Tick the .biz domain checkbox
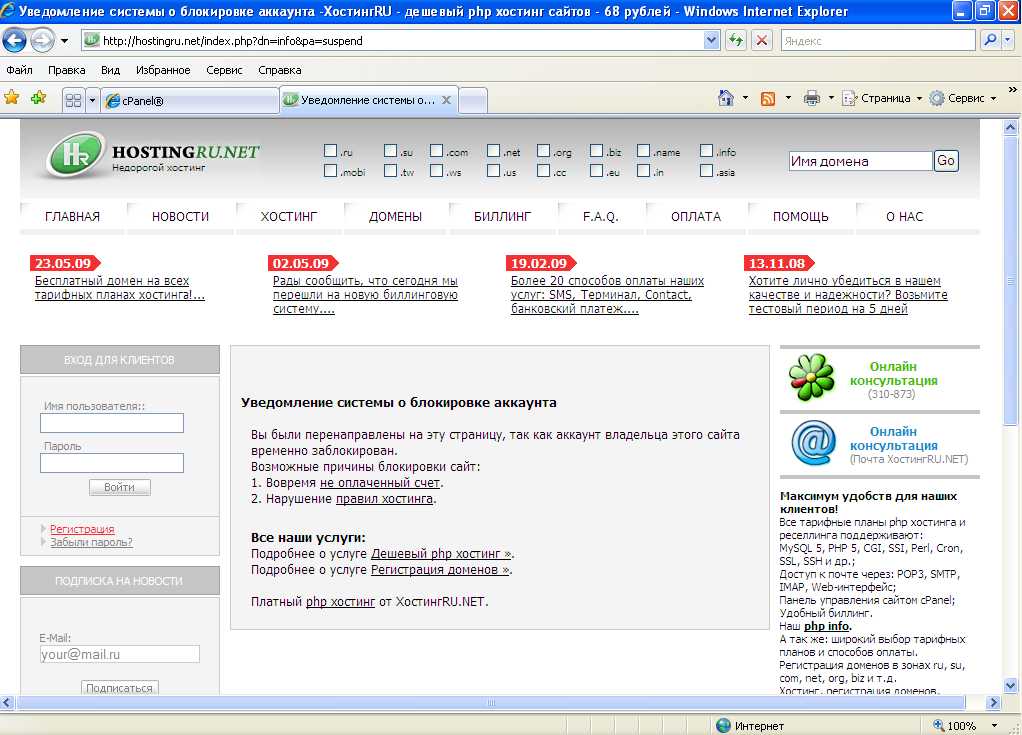This screenshot has height=735, width=1022. point(596,151)
